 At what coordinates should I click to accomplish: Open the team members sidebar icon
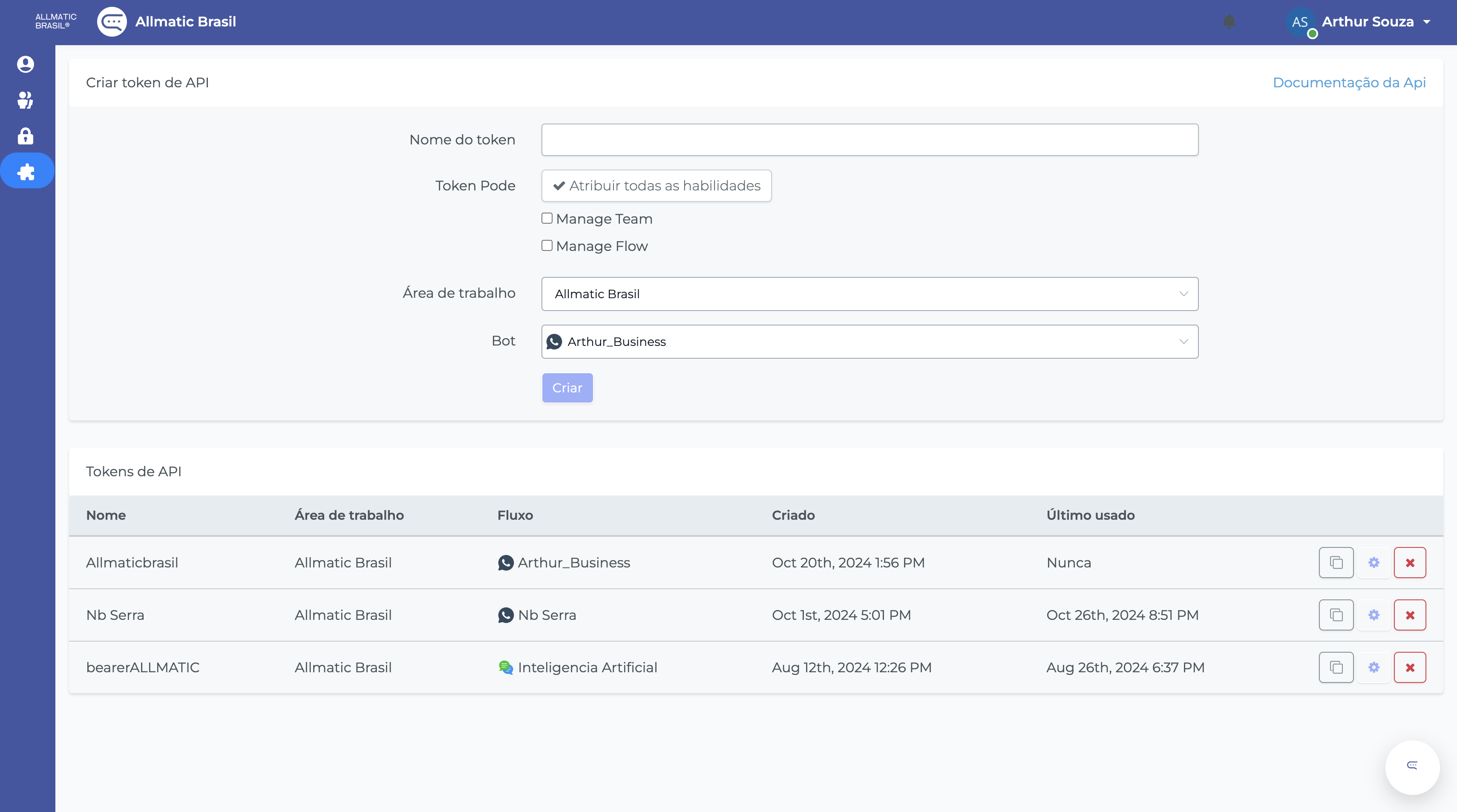point(26,100)
